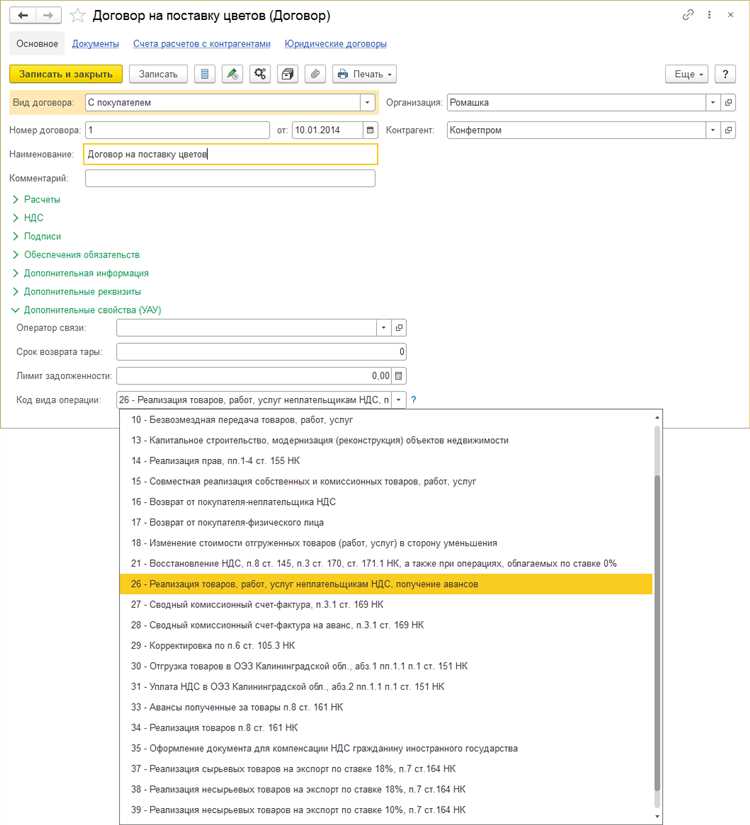
Task: Open the Организация Ромашка record button
Action: tap(728, 102)
